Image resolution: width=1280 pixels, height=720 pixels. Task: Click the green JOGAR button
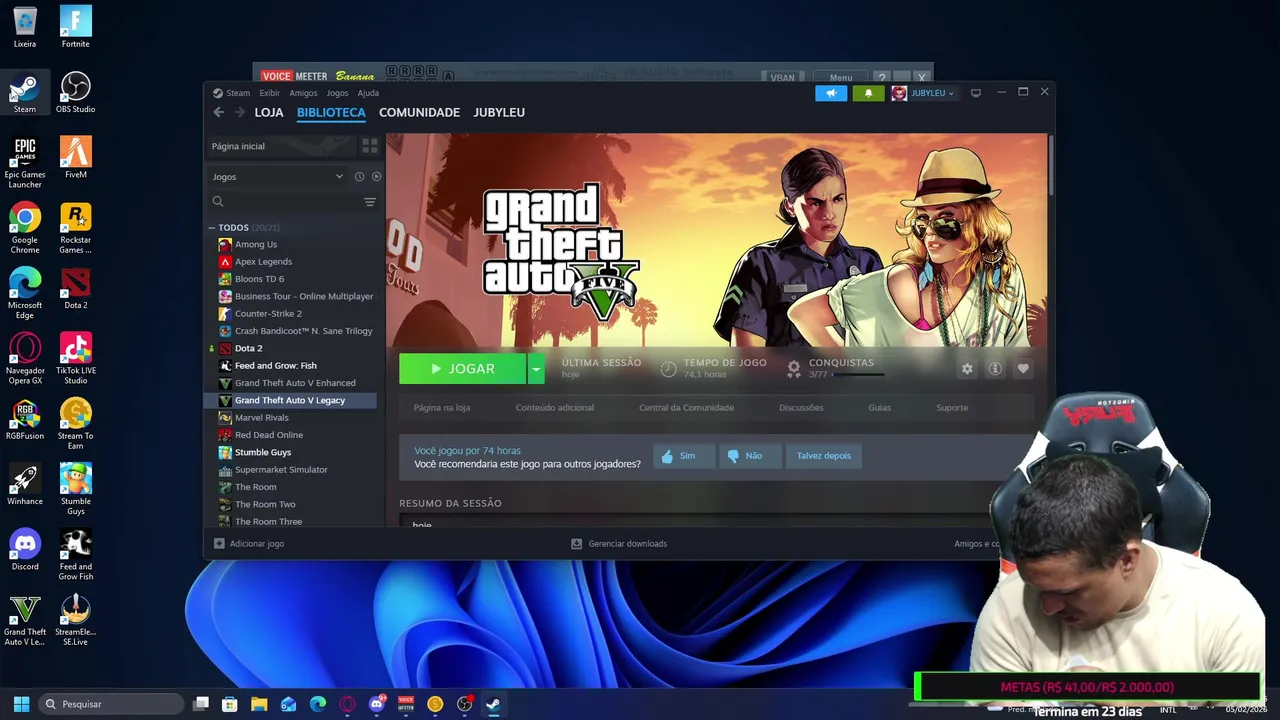click(463, 369)
